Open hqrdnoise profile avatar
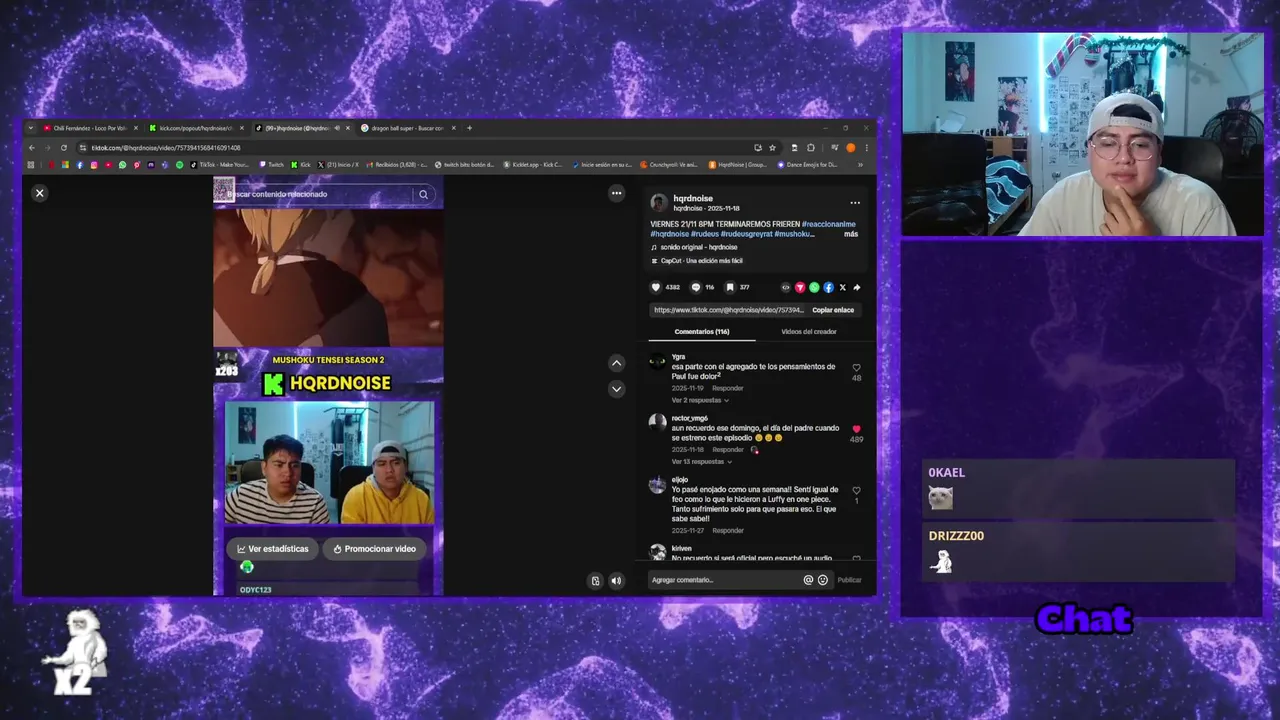The width and height of the screenshot is (1280, 720). (659, 203)
